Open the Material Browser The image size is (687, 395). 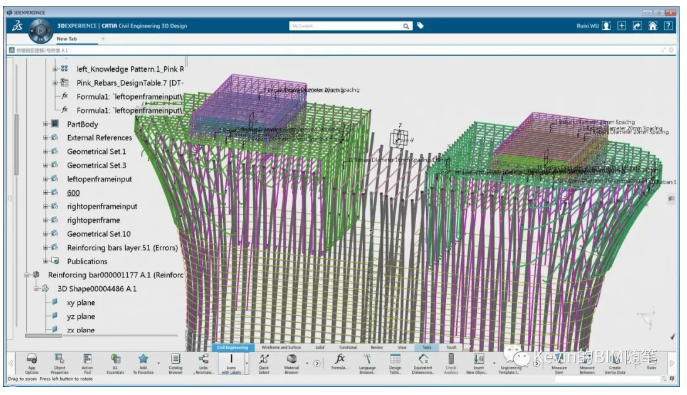(x=291, y=363)
